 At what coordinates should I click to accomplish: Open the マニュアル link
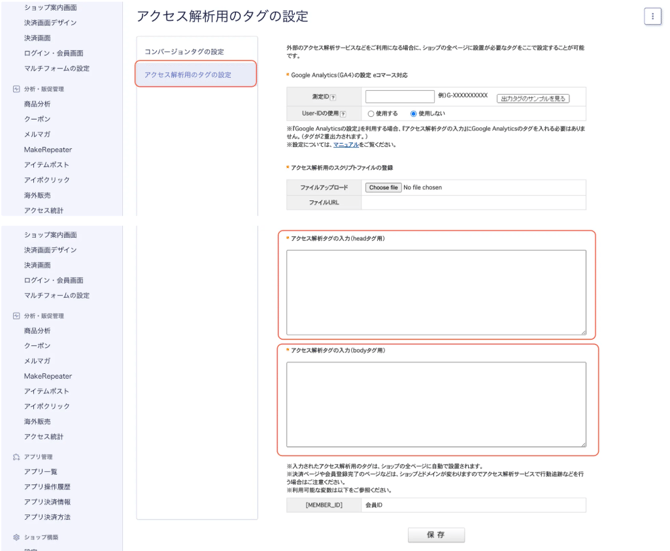[x=346, y=145]
